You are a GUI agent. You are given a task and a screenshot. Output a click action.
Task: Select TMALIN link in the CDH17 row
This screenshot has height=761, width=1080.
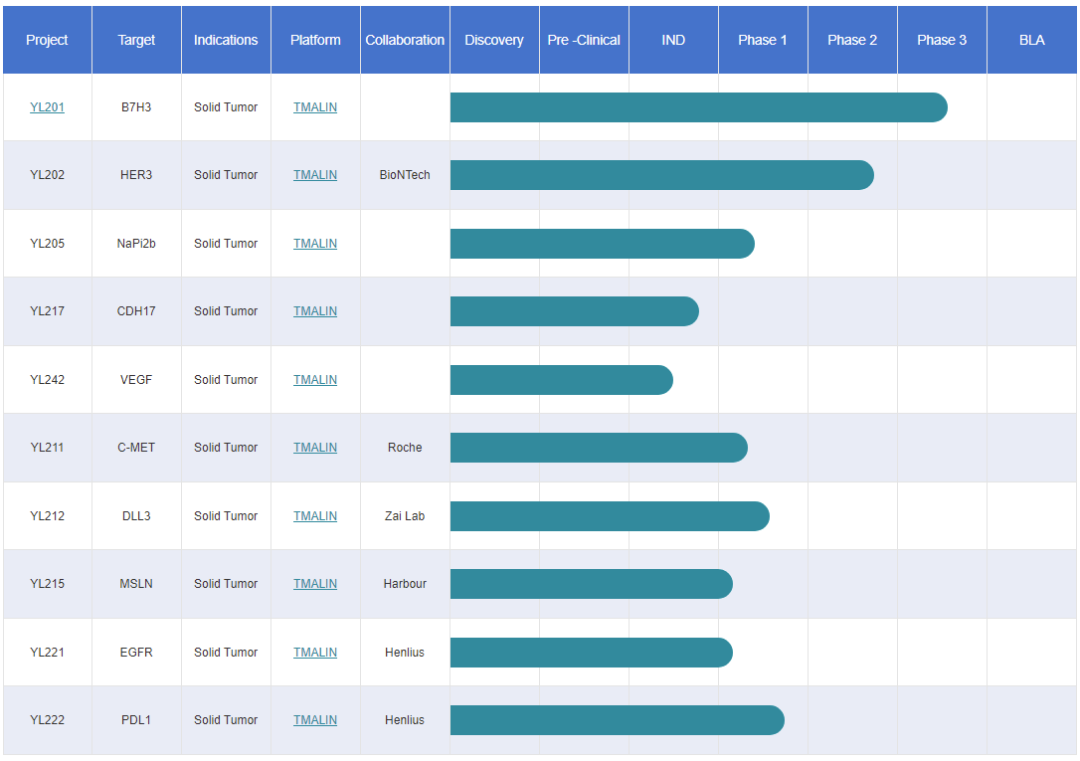315,311
